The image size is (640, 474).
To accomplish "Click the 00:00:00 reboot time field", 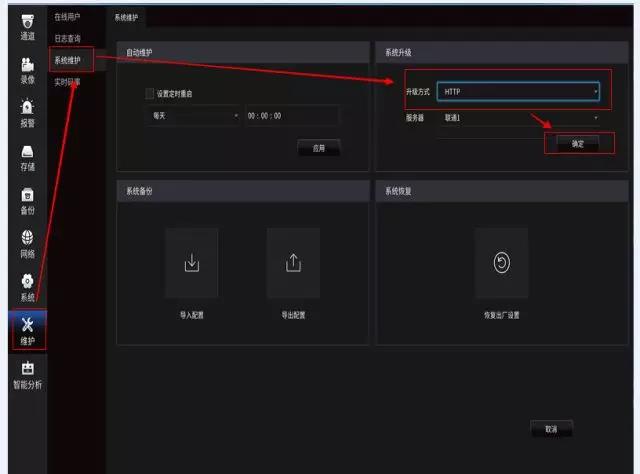I will coord(292,116).
